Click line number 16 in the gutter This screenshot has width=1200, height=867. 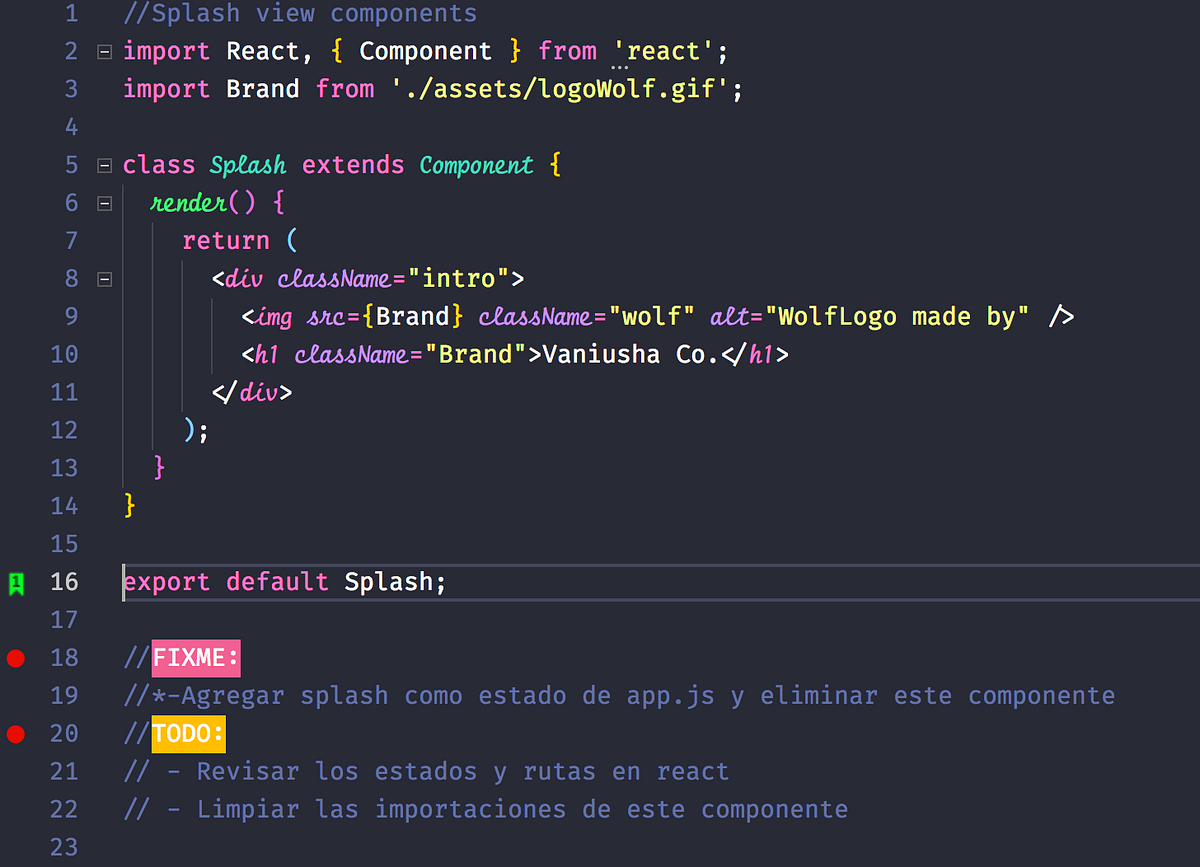pos(64,582)
